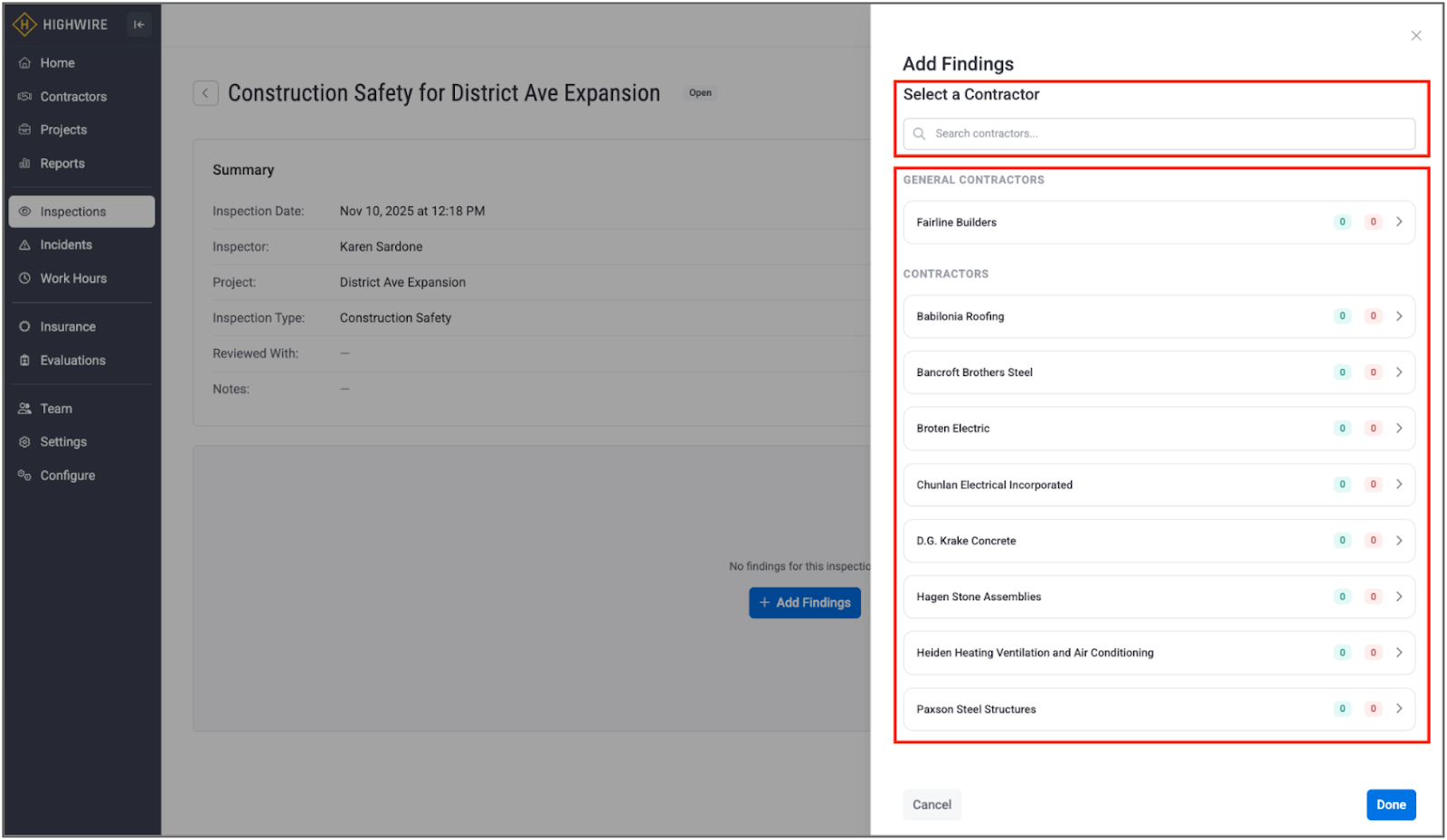The height and width of the screenshot is (840, 1447).
Task: Expand the Babilonia Roofing row arrow
Action: click(1399, 316)
